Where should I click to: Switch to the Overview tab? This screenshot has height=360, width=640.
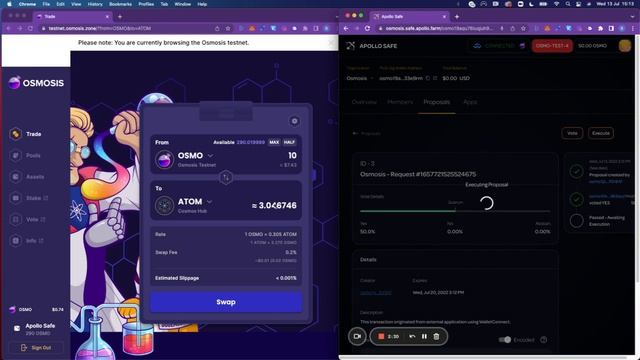pyautogui.click(x=364, y=102)
